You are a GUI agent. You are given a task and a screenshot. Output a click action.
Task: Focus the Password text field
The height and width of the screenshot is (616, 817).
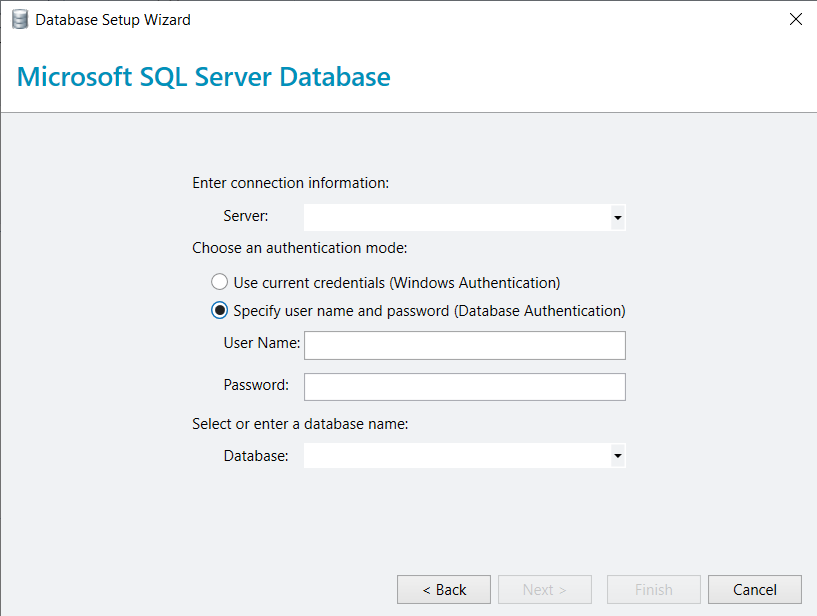tap(465, 387)
